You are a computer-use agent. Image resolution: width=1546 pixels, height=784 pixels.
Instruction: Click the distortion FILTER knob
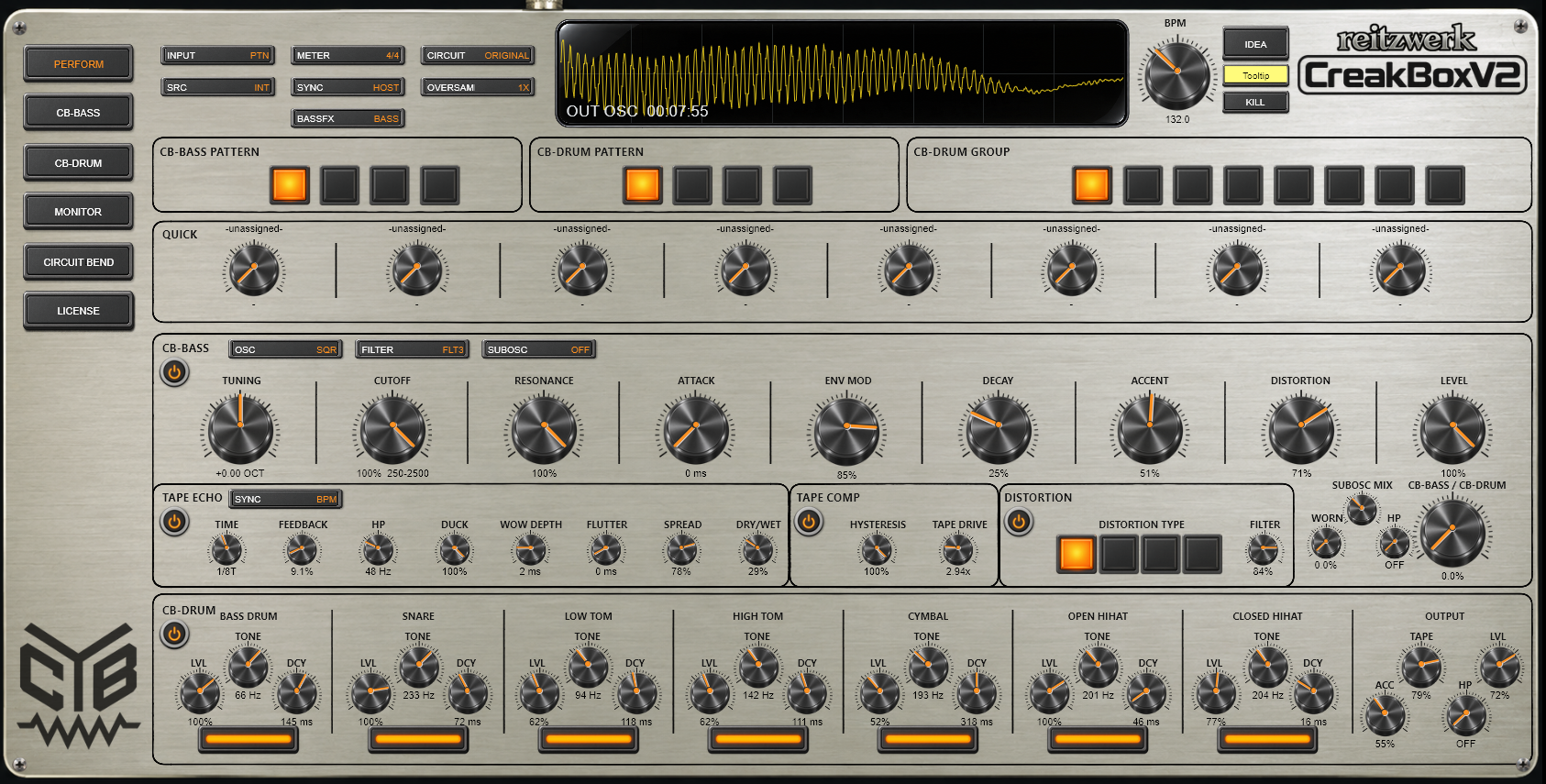[1264, 550]
